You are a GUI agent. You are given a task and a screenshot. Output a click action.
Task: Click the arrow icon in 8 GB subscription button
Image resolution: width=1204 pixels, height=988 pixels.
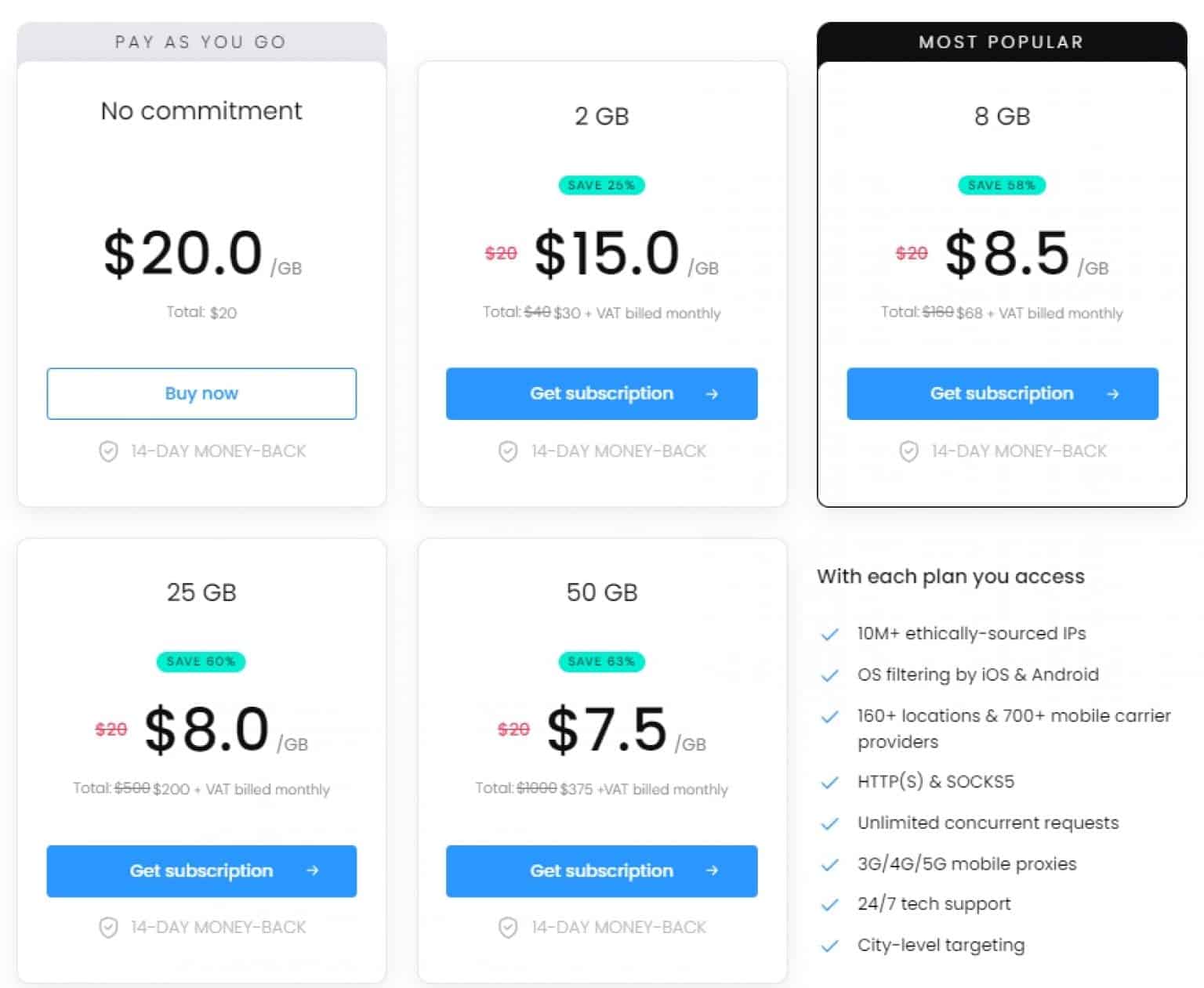pos(1112,394)
